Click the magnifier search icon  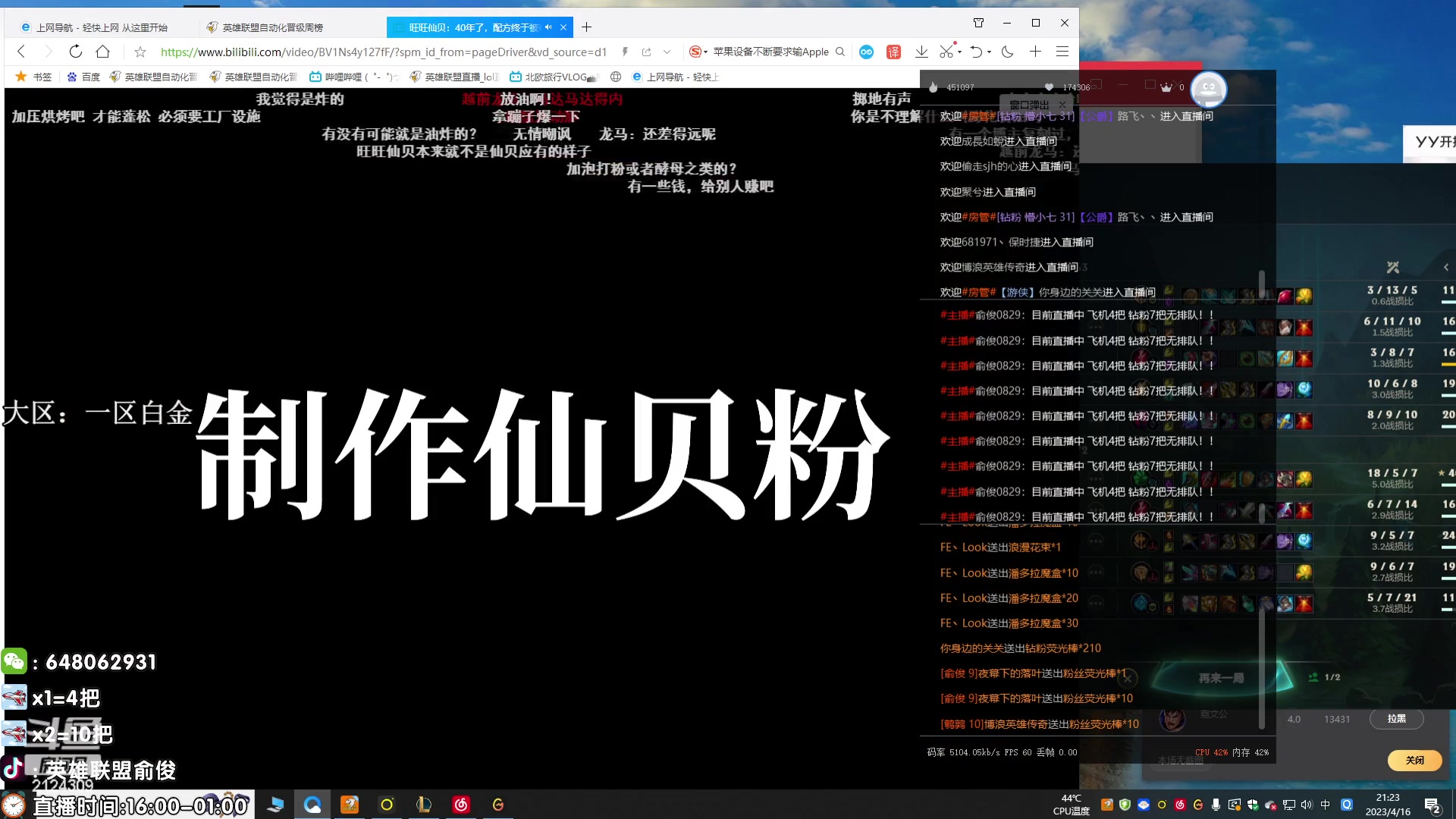pyautogui.click(x=840, y=52)
